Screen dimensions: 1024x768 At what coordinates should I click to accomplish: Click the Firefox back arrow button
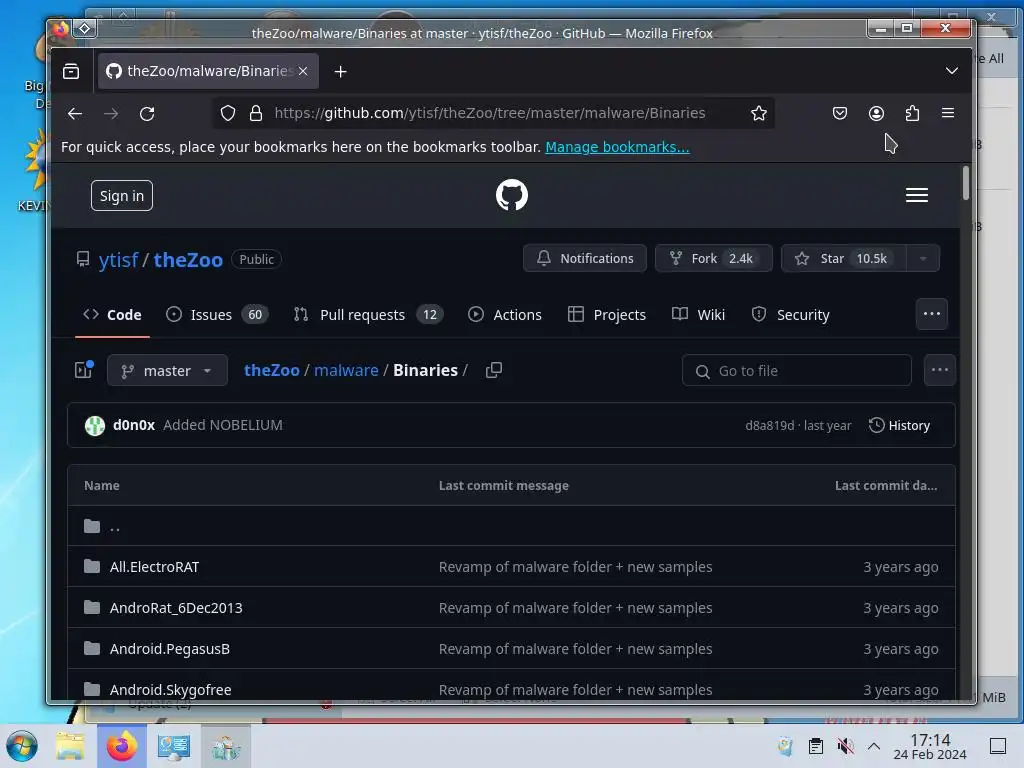click(x=75, y=114)
